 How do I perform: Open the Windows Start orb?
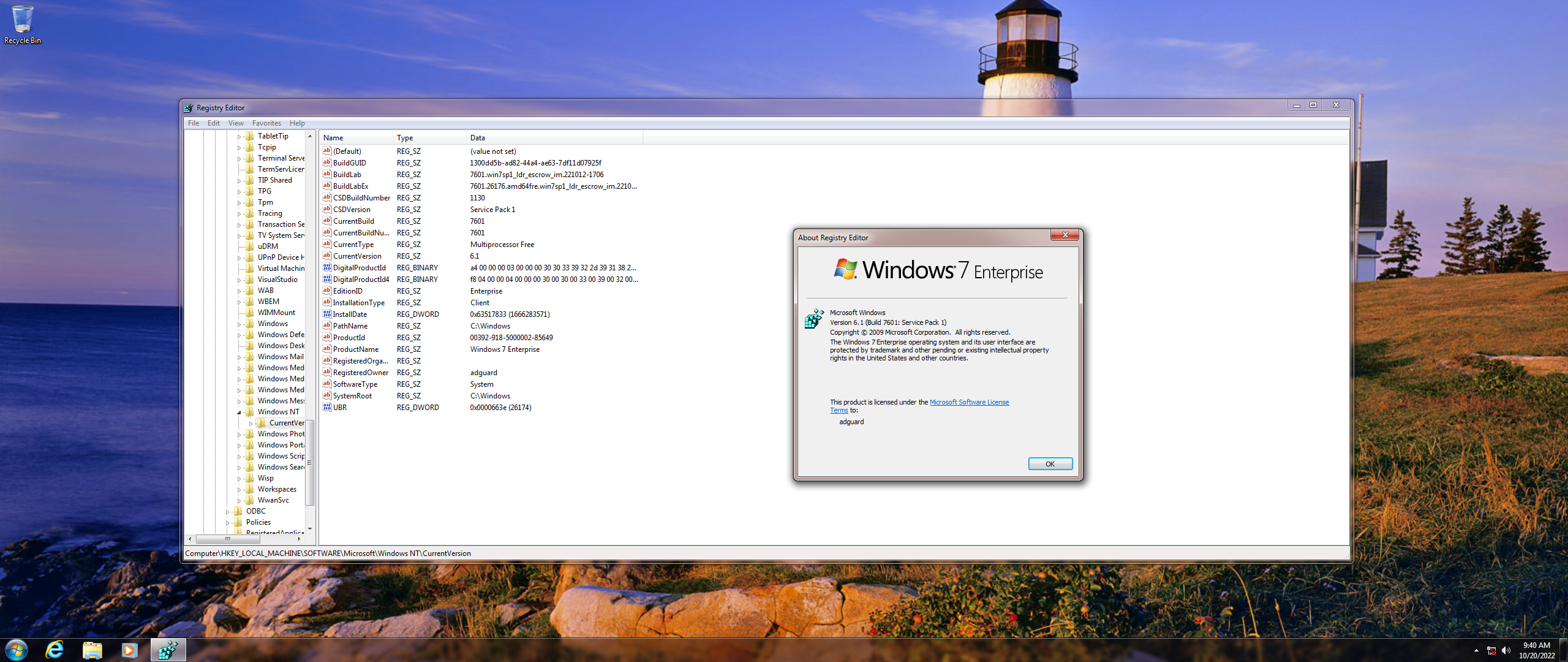point(17,650)
